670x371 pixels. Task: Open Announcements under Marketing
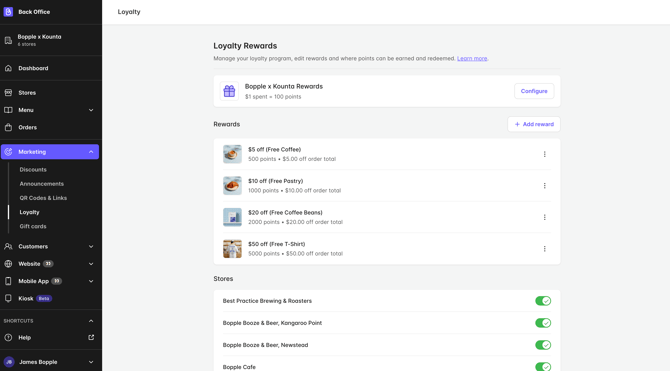41,184
